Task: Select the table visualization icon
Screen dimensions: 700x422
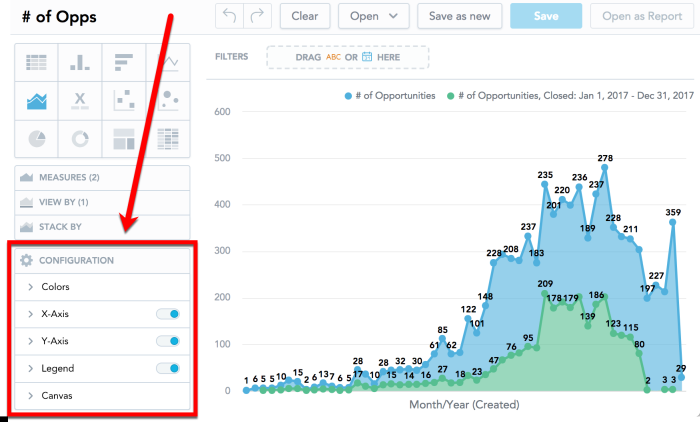Action: (x=37, y=63)
